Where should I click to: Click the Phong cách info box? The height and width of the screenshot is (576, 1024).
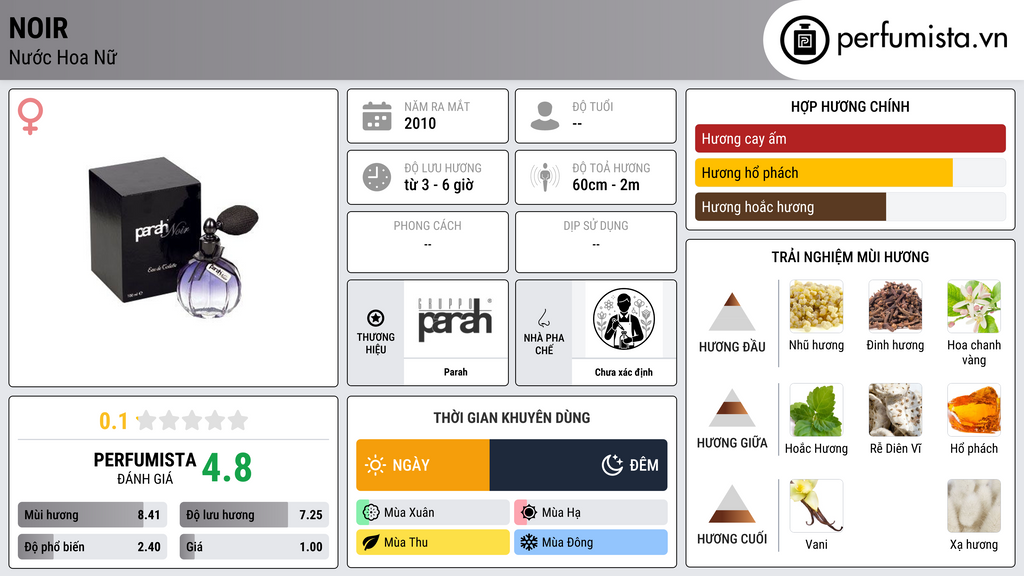[428, 242]
